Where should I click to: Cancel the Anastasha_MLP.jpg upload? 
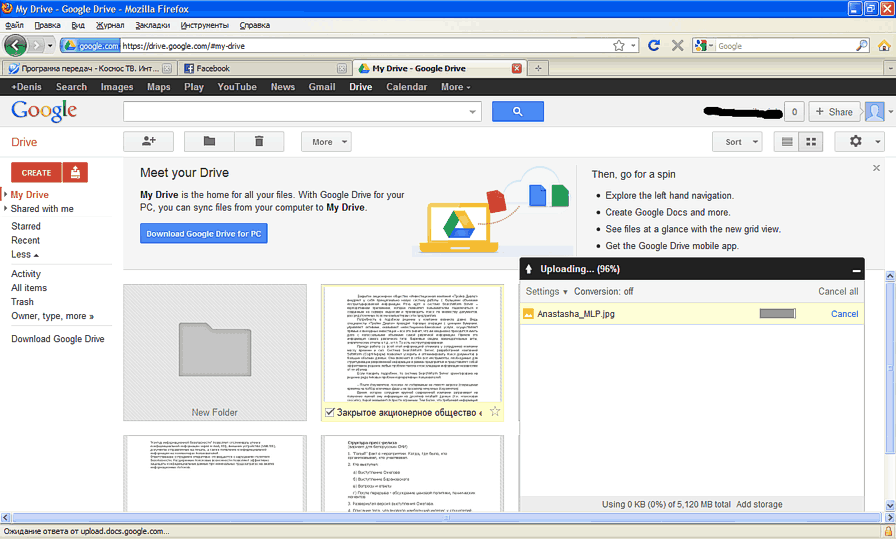pyautogui.click(x=845, y=314)
